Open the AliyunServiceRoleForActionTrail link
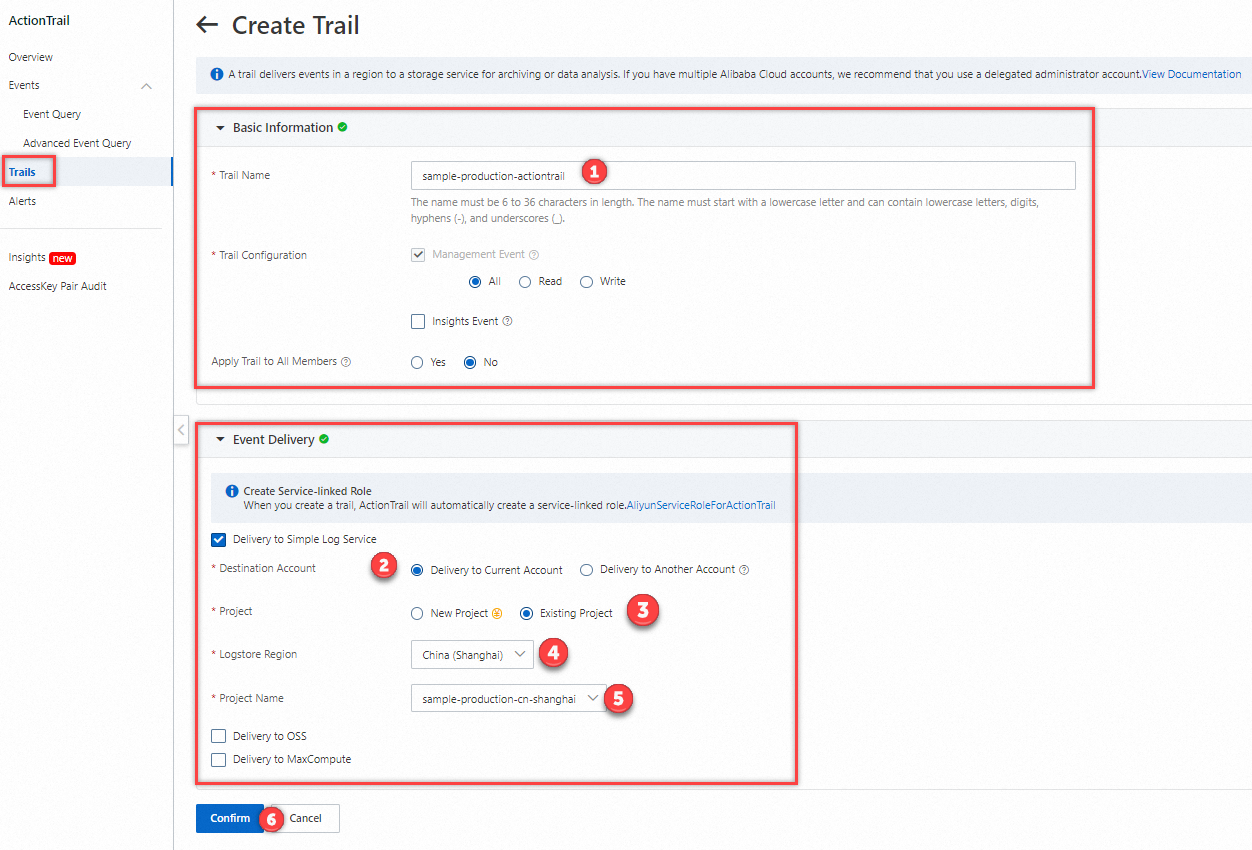1252x850 pixels. pyautogui.click(x=701, y=505)
